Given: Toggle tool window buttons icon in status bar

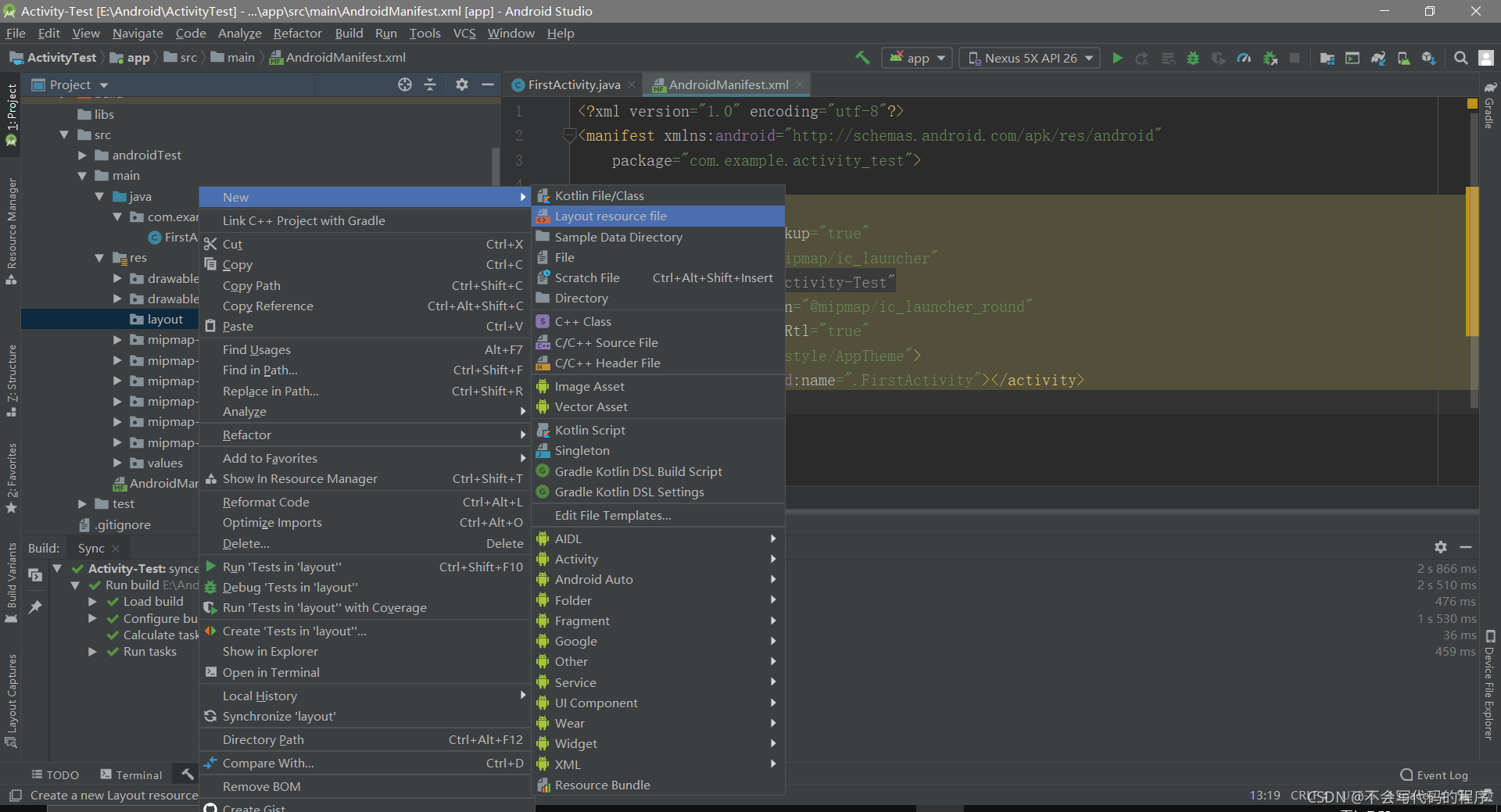Looking at the screenshot, I should tap(15, 796).
